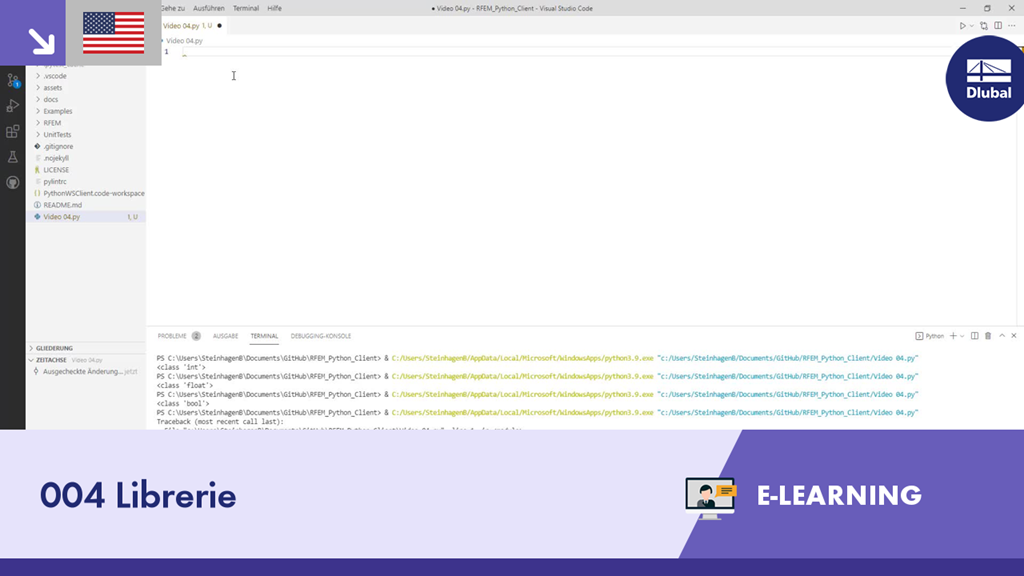Click the Video 04.py breadcrumb

[x=184, y=40]
